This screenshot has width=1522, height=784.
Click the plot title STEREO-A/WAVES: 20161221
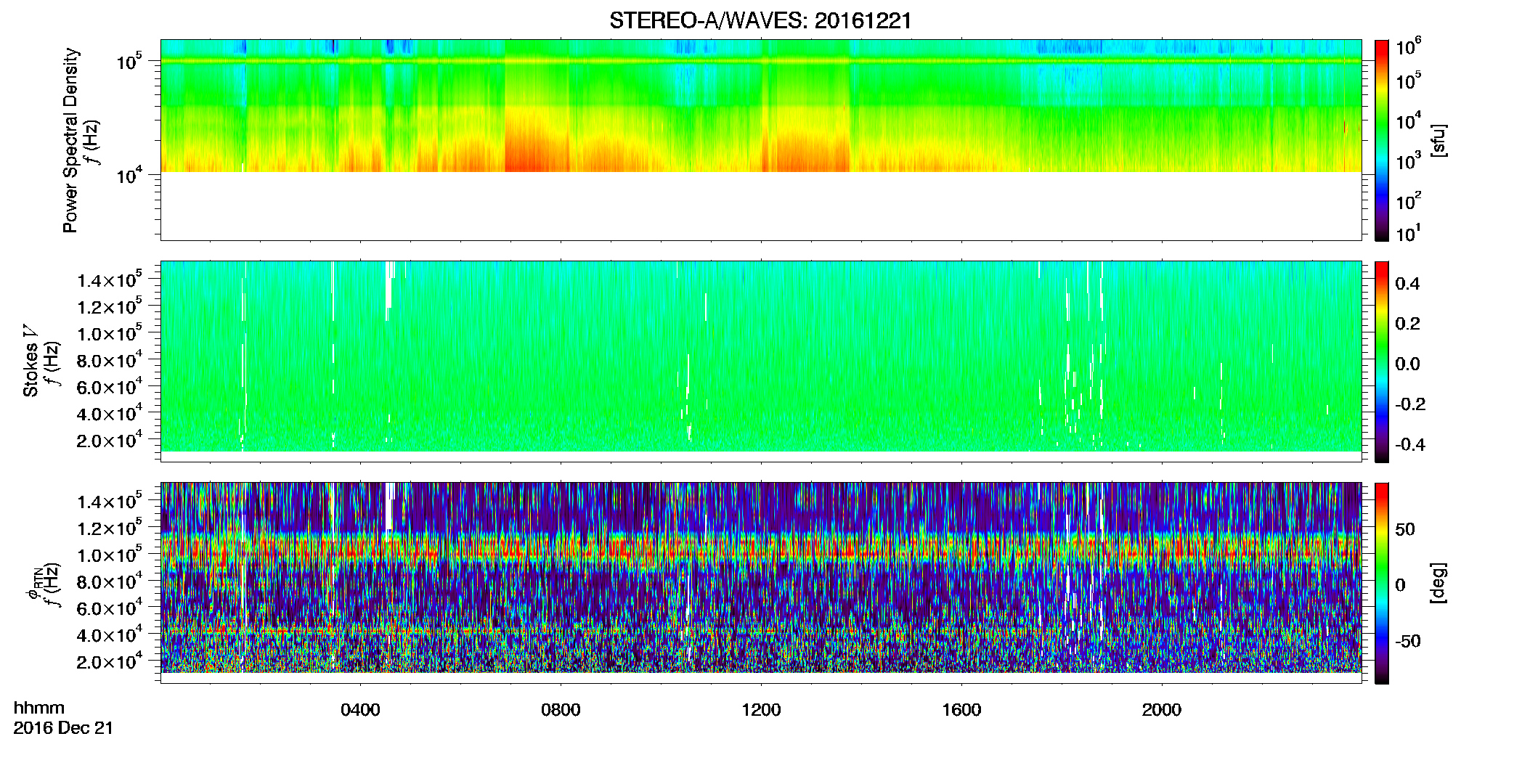click(x=760, y=20)
